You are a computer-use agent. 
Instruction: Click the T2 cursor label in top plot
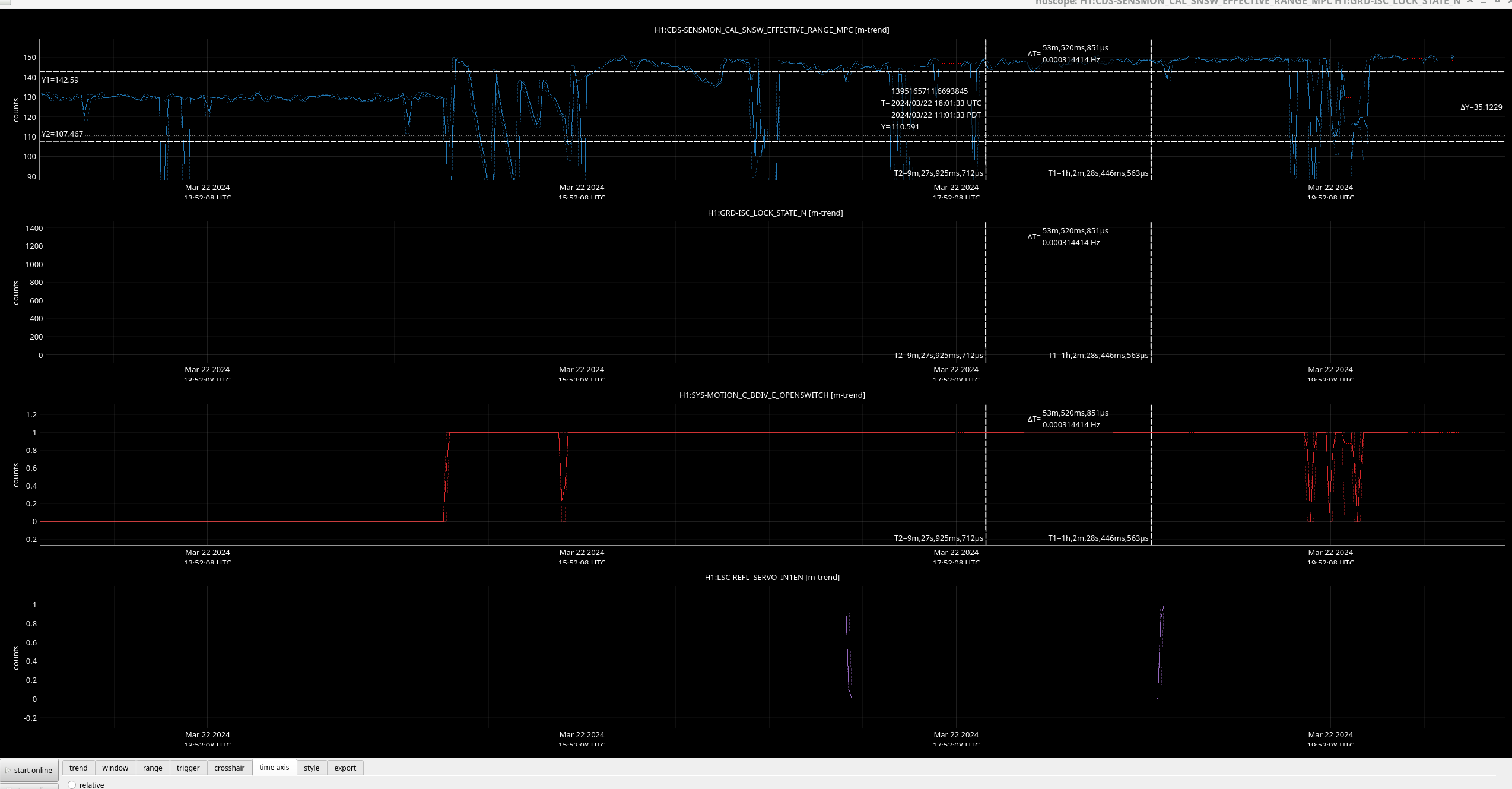click(x=938, y=173)
